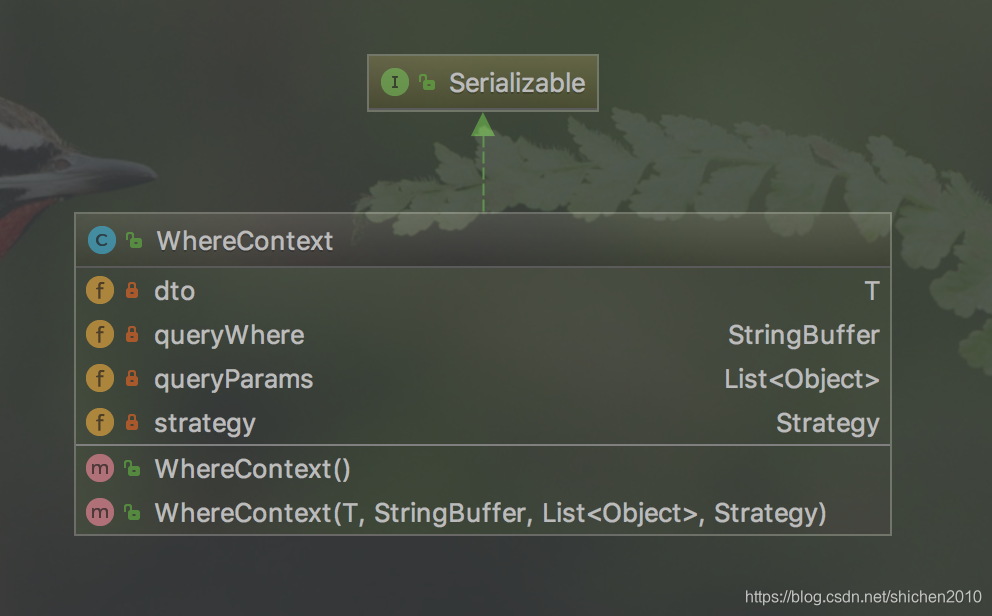The image size is (992, 616).
Task: Click the Strategy type of strategy field
Action: (827, 423)
